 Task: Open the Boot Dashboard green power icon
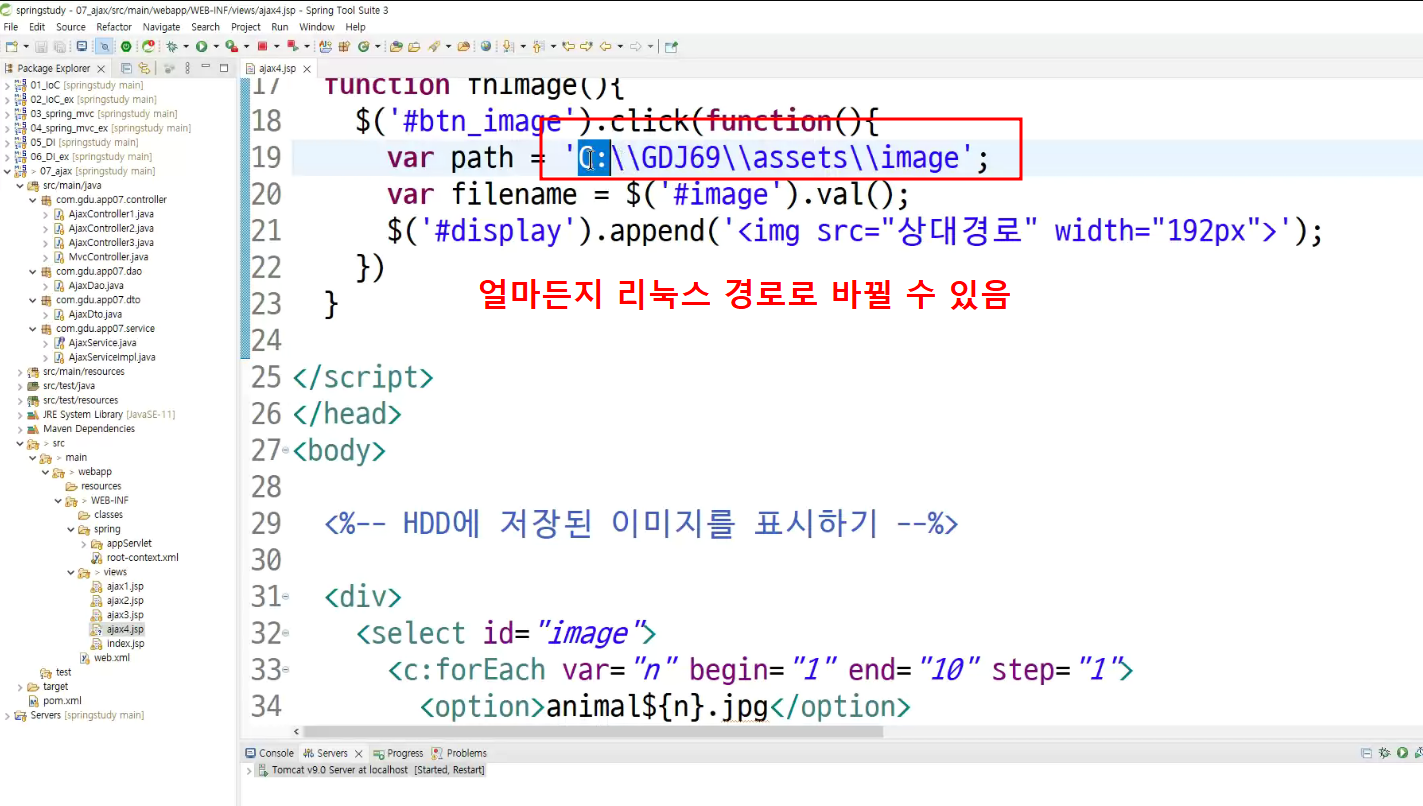coord(126,46)
